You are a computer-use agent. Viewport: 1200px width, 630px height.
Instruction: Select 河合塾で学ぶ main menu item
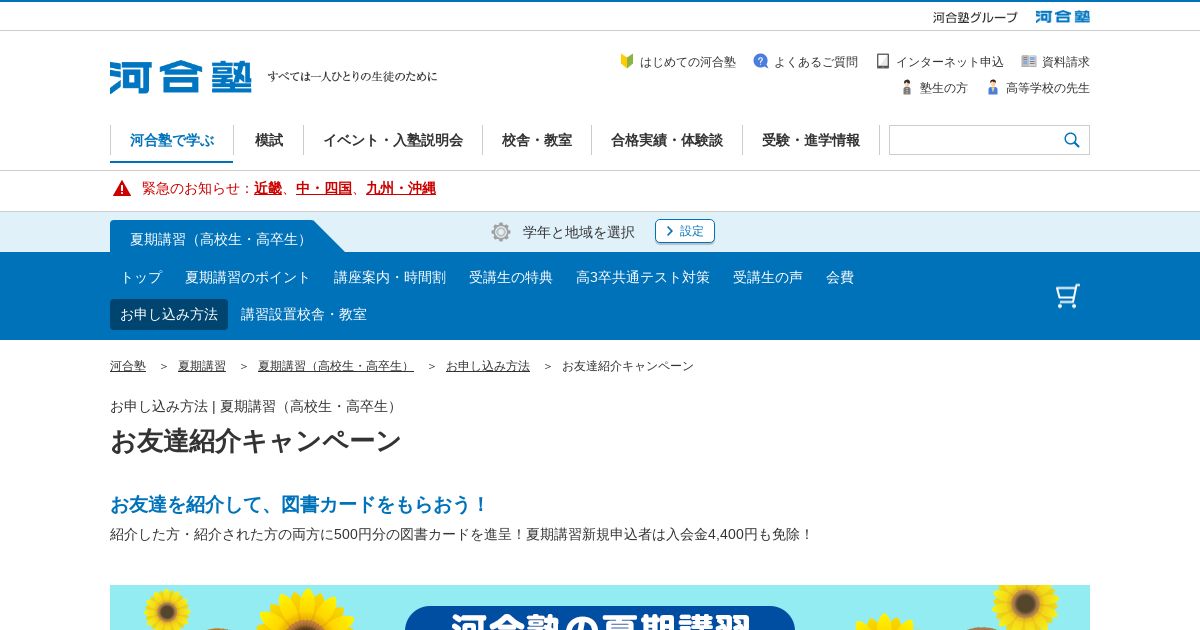[x=172, y=140]
